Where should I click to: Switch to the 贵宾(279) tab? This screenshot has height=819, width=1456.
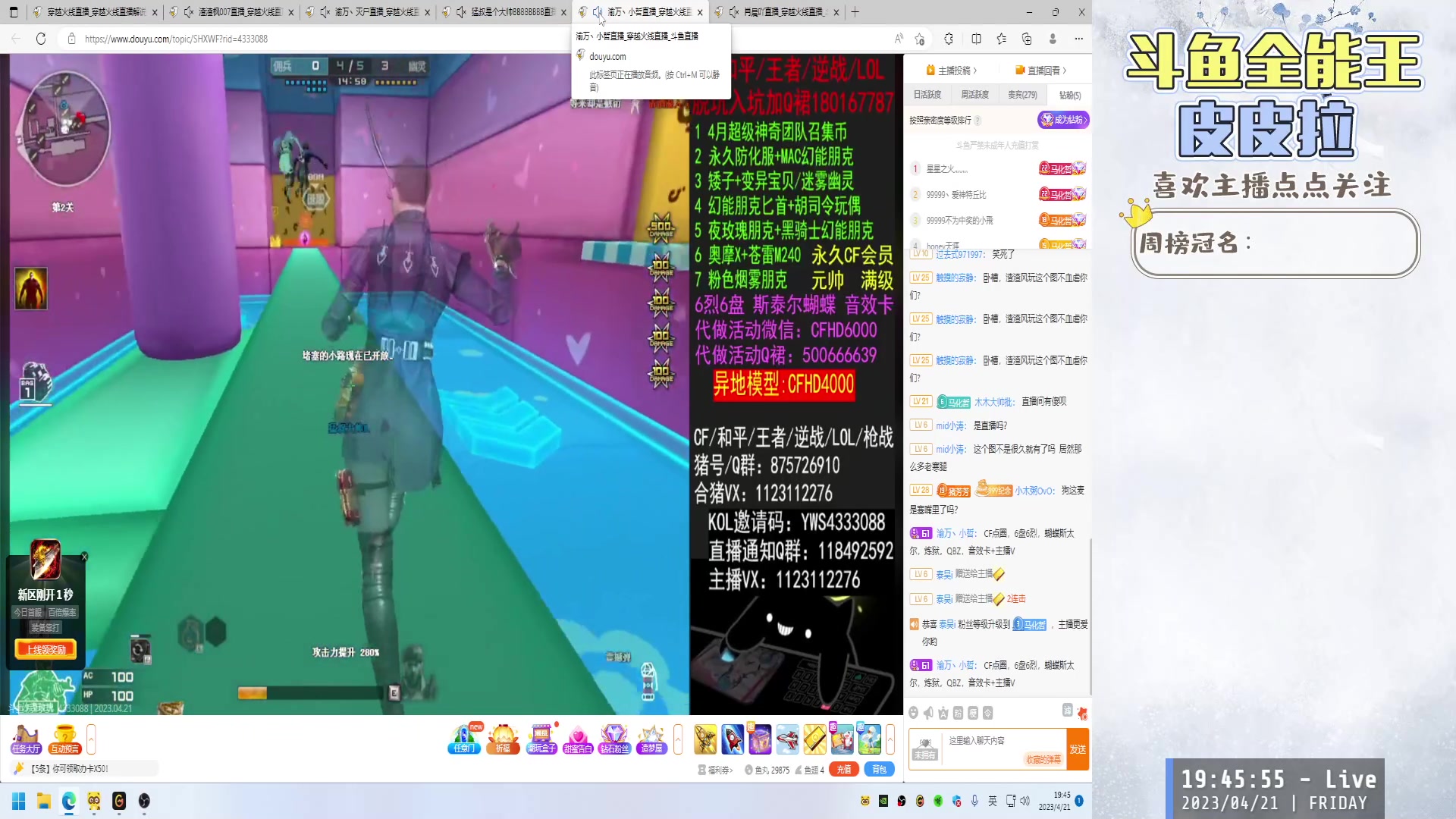click(1023, 94)
